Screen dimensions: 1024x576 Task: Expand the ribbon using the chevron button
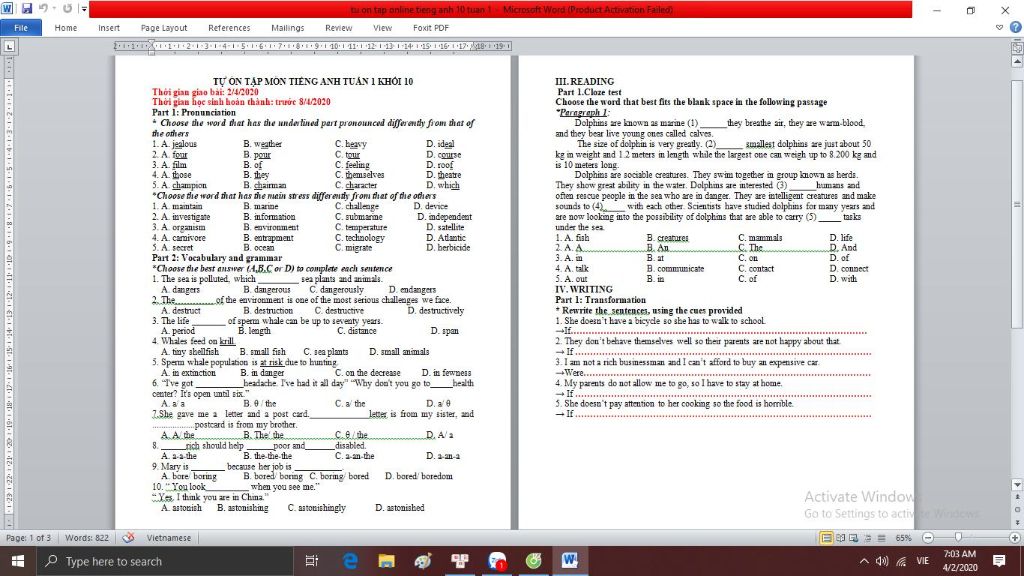[x=999, y=27]
